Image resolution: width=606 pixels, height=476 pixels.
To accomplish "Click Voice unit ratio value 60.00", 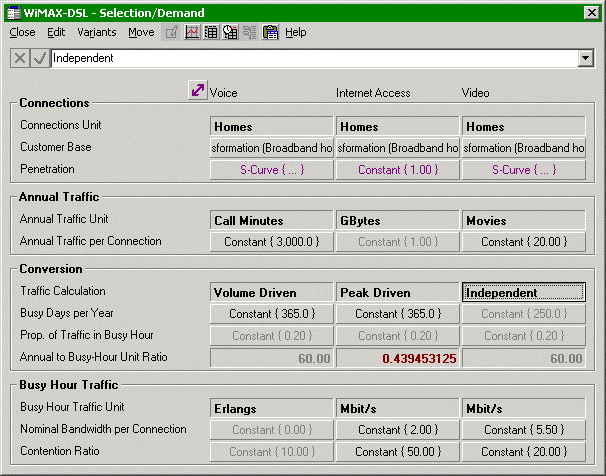I will (x=271, y=358).
